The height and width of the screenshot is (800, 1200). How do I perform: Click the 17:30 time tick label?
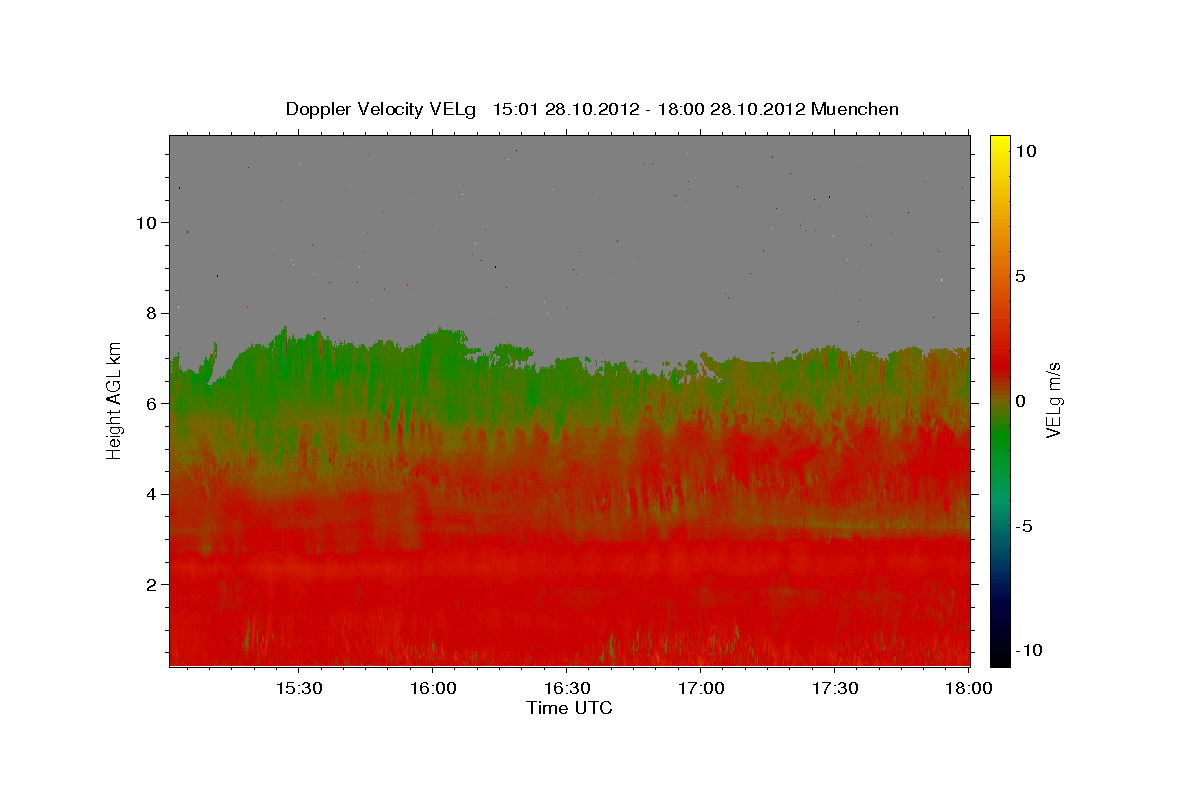[x=834, y=689]
